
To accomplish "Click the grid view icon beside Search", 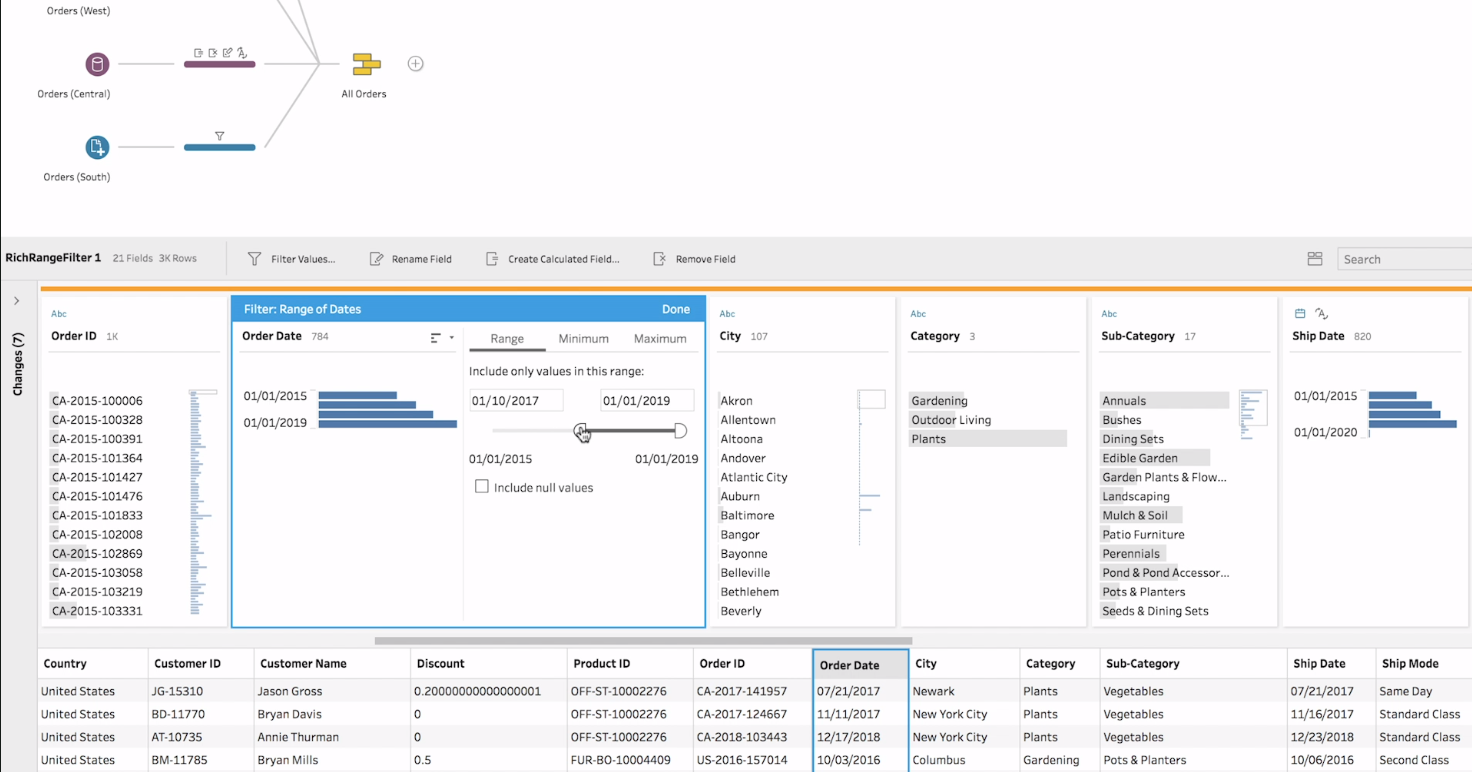I will (x=1315, y=258).
